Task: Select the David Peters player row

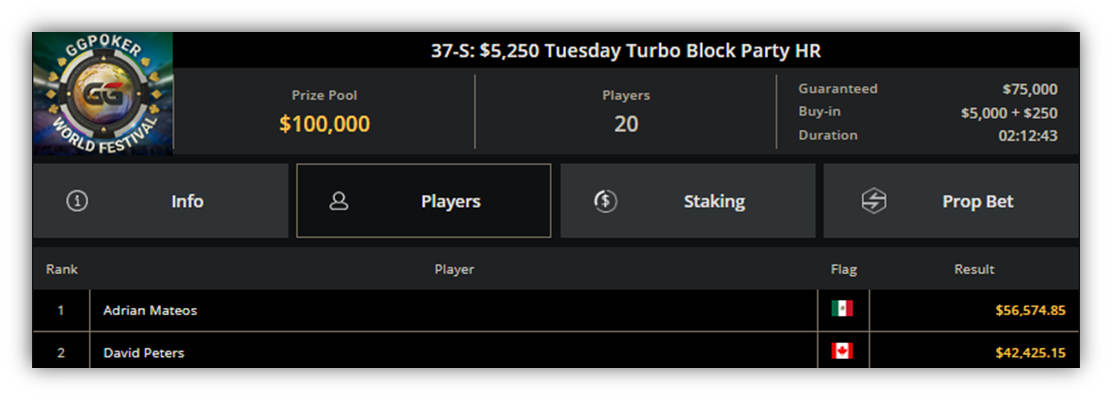Action: click(x=556, y=350)
